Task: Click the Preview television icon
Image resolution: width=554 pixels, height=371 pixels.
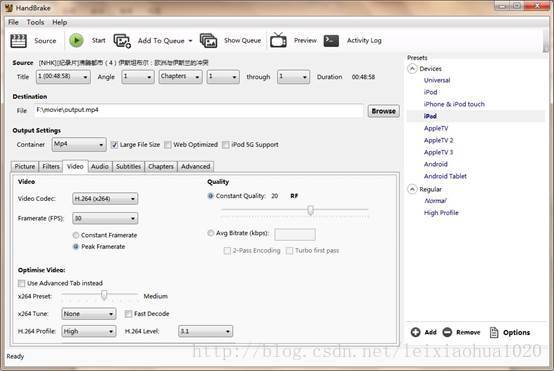Action: (278, 40)
